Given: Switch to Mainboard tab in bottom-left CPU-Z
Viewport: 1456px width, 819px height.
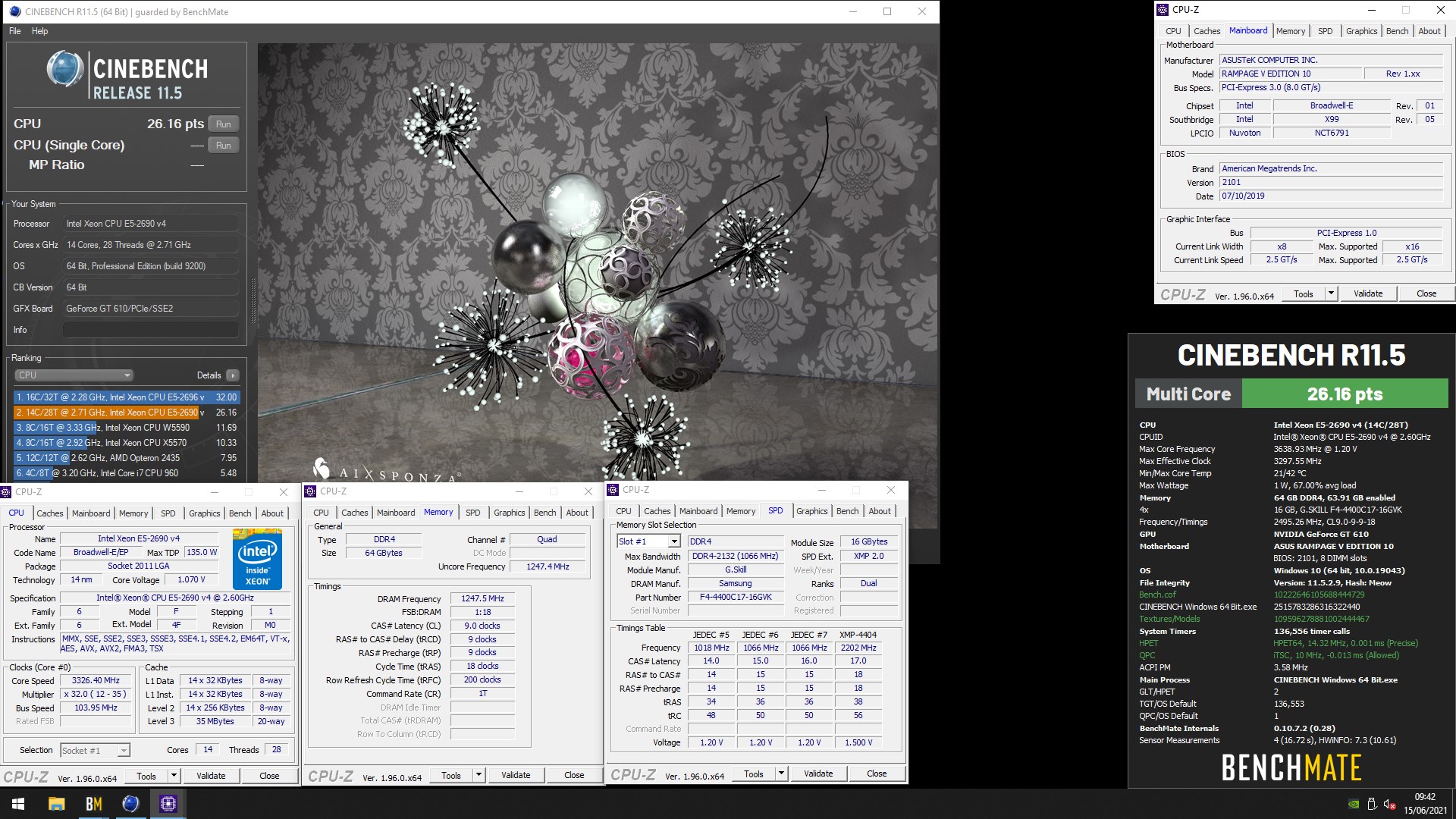Looking at the screenshot, I should [91, 513].
